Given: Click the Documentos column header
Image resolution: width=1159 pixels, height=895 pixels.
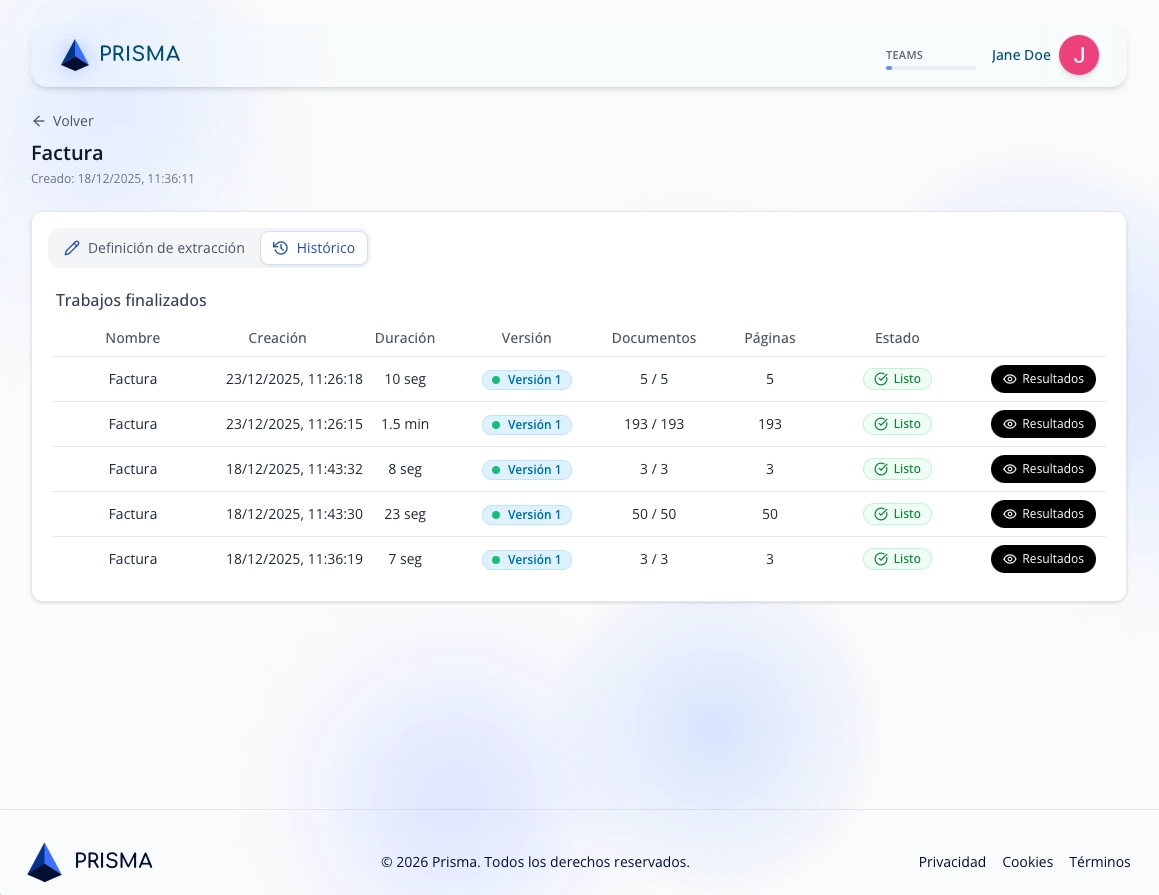Looking at the screenshot, I should pyautogui.click(x=654, y=338).
